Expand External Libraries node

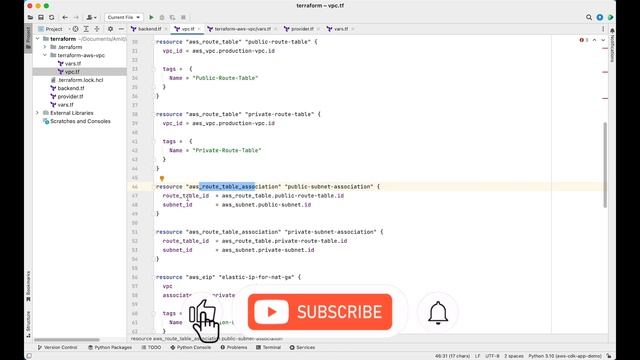click(38, 113)
